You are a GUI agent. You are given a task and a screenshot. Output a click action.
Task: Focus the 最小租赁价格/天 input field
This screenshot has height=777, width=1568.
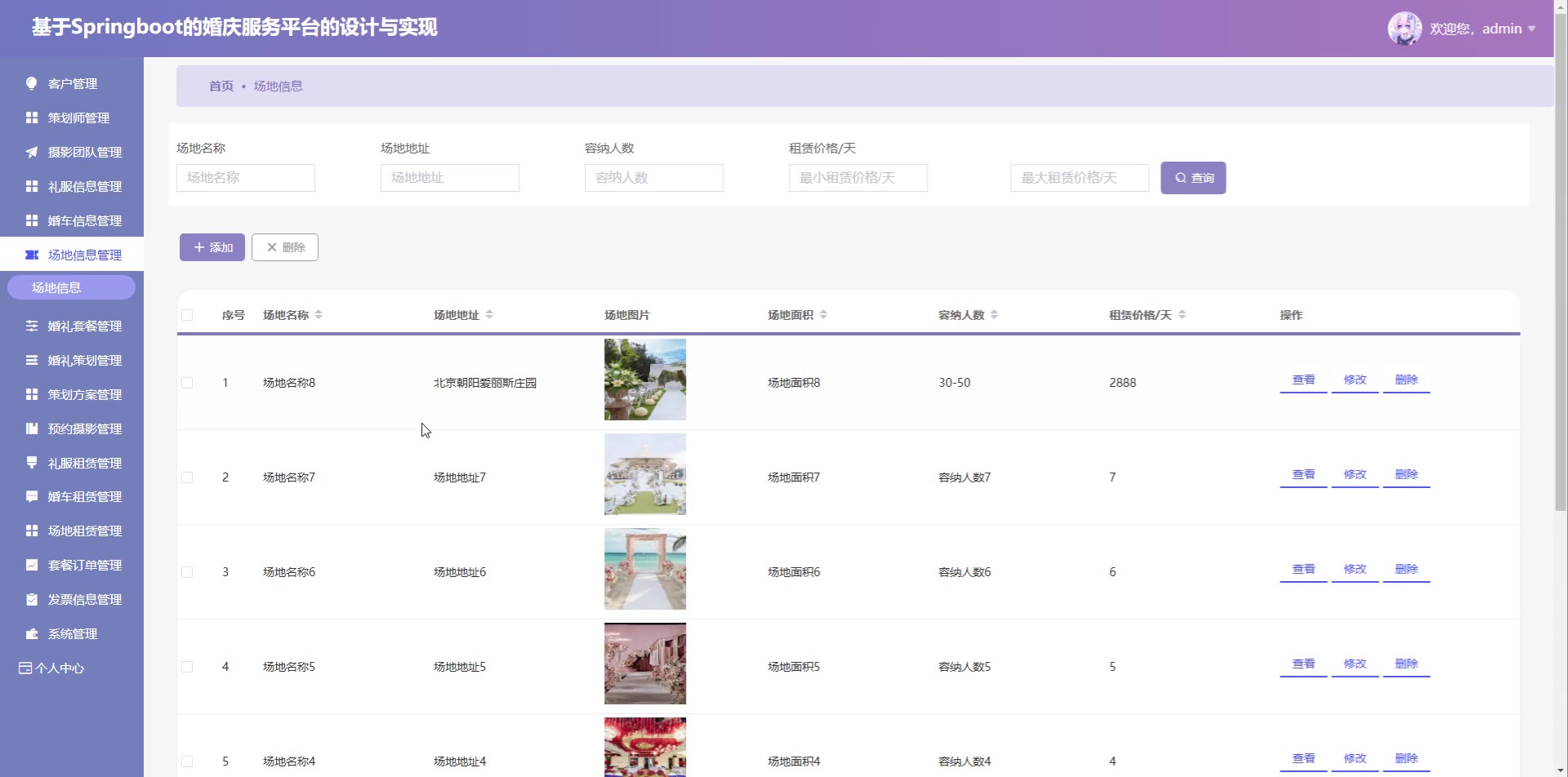(x=857, y=178)
